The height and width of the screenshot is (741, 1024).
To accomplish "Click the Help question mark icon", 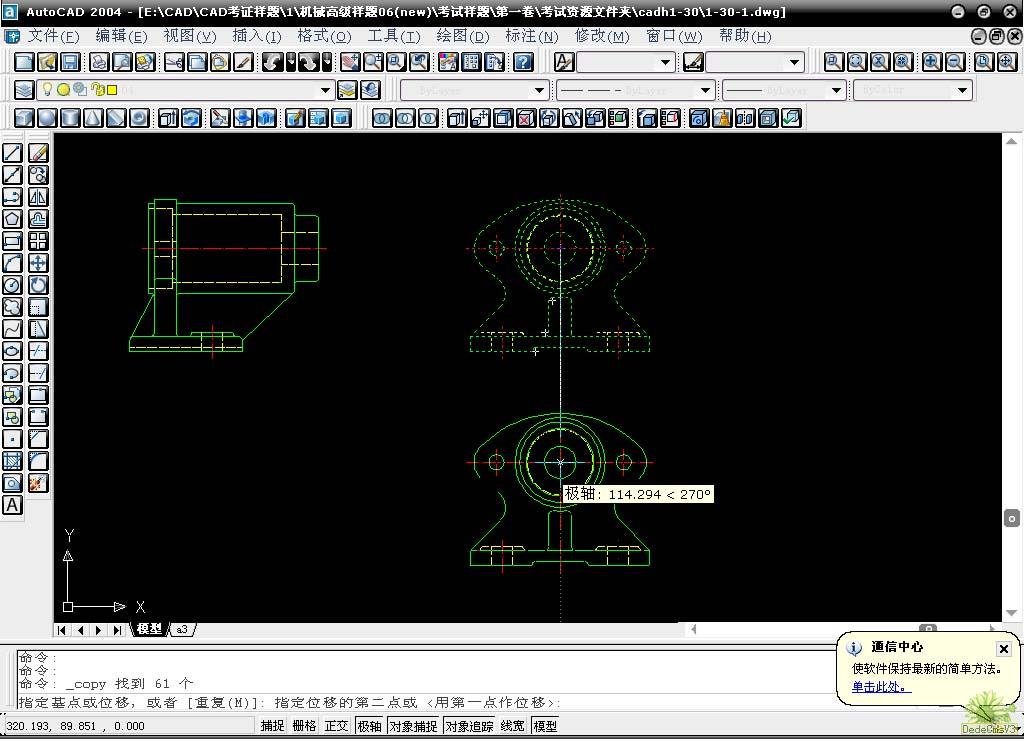I will (523, 62).
